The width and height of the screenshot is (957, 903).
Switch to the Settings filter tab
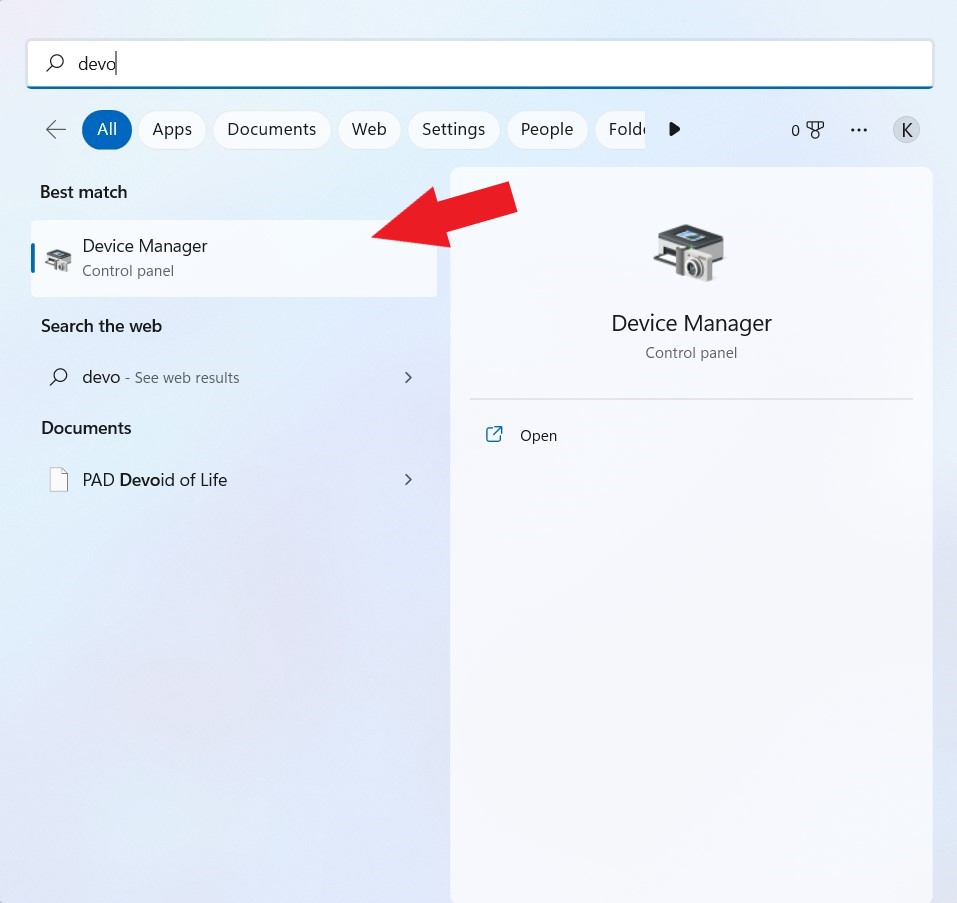[453, 129]
